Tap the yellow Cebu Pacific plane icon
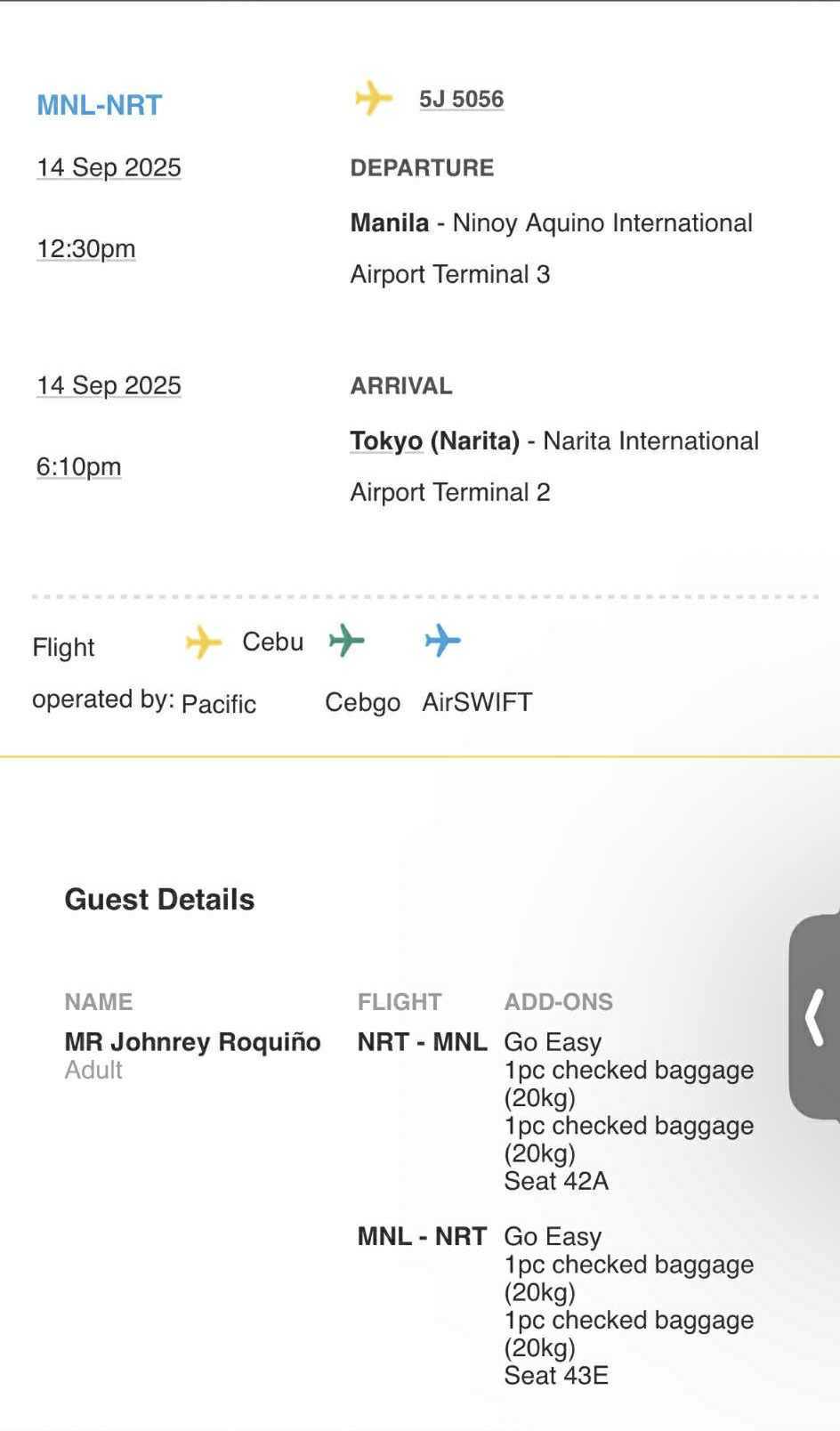 click(x=204, y=642)
